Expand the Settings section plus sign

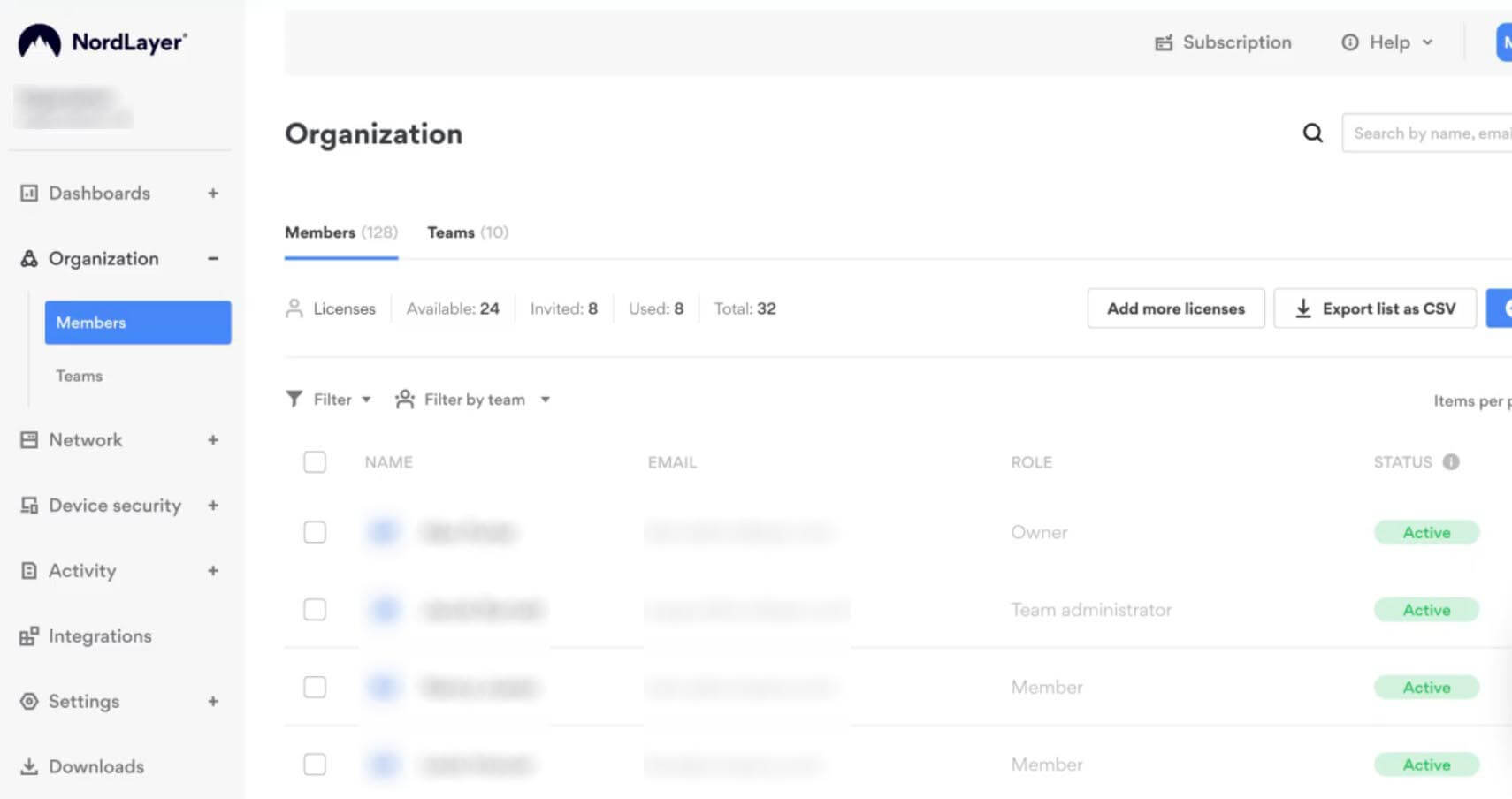(213, 701)
